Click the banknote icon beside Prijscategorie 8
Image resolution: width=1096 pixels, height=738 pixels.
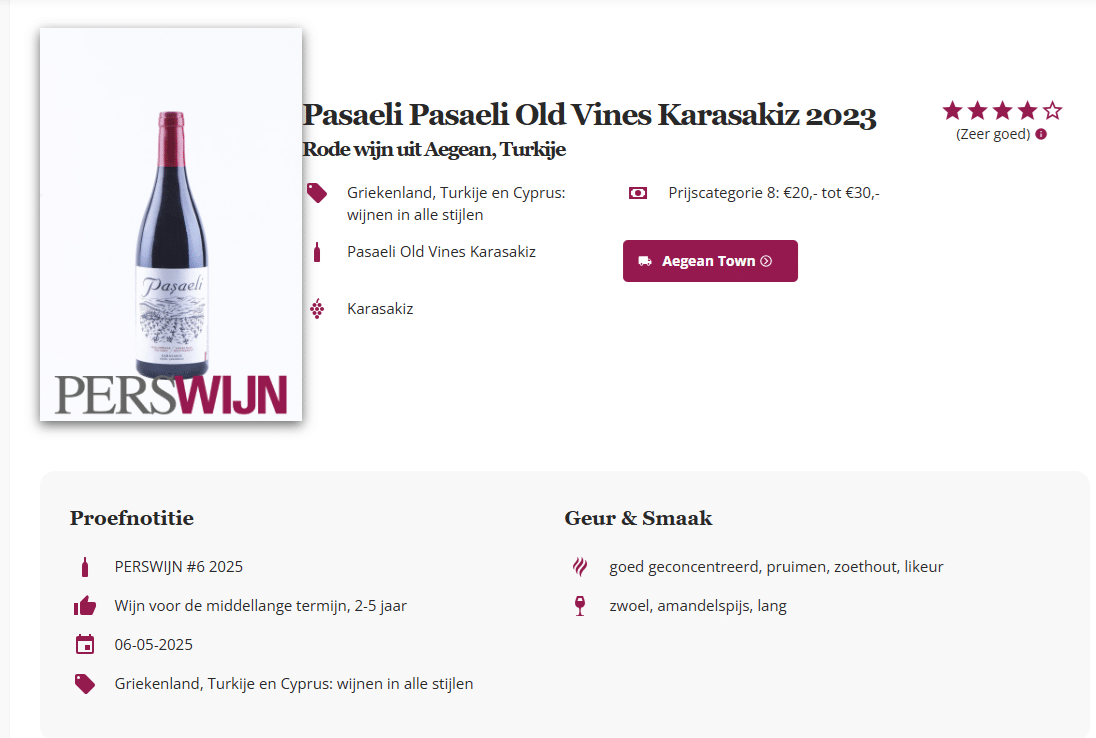click(x=638, y=193)
